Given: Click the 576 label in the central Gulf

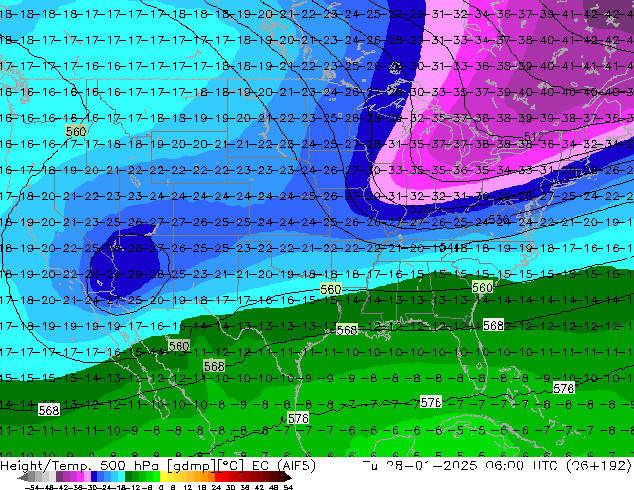Looking at the screenshot, I should (x=431, y=402).
